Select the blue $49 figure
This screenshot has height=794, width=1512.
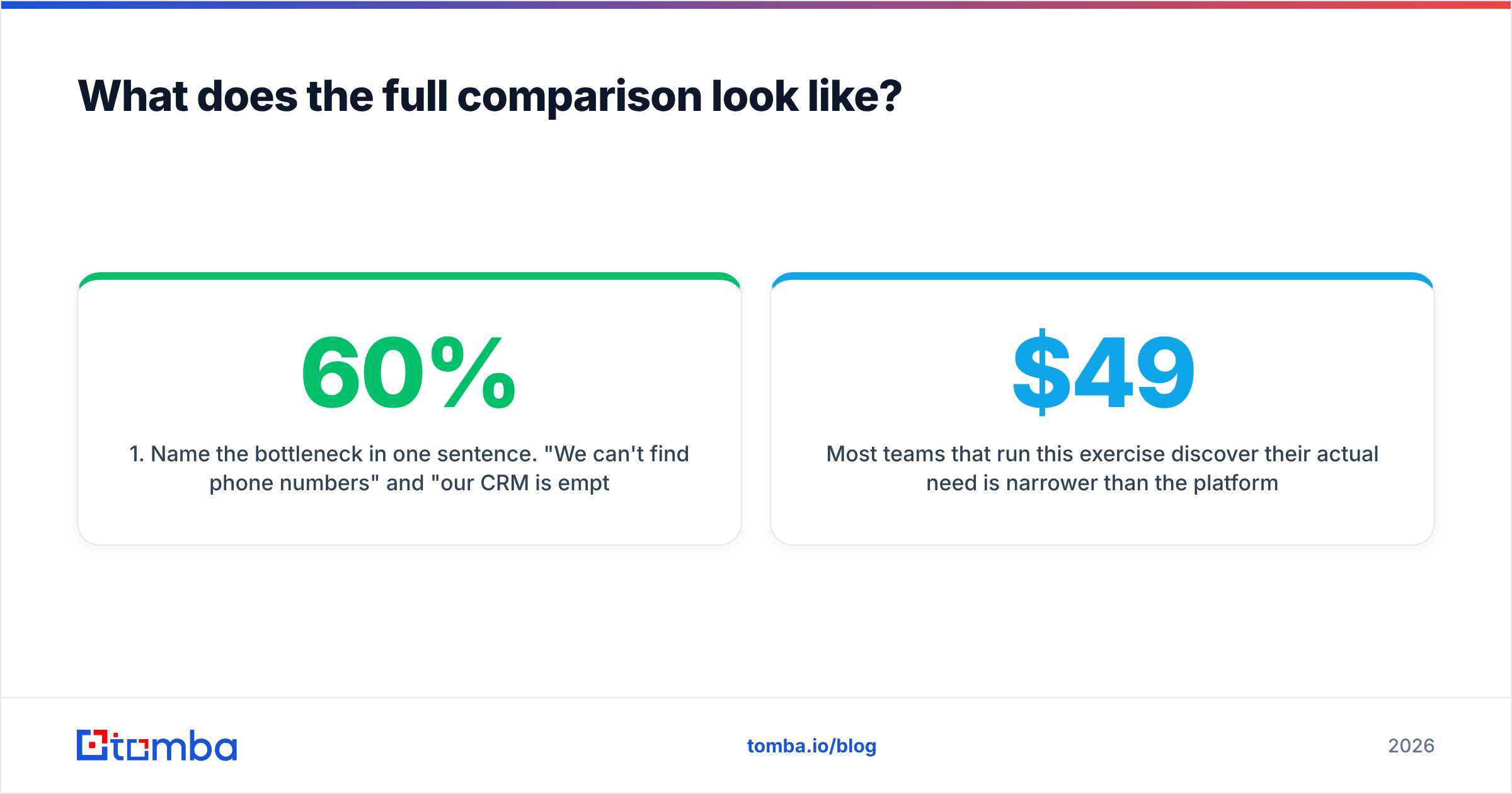click(x=1103, y=372)
